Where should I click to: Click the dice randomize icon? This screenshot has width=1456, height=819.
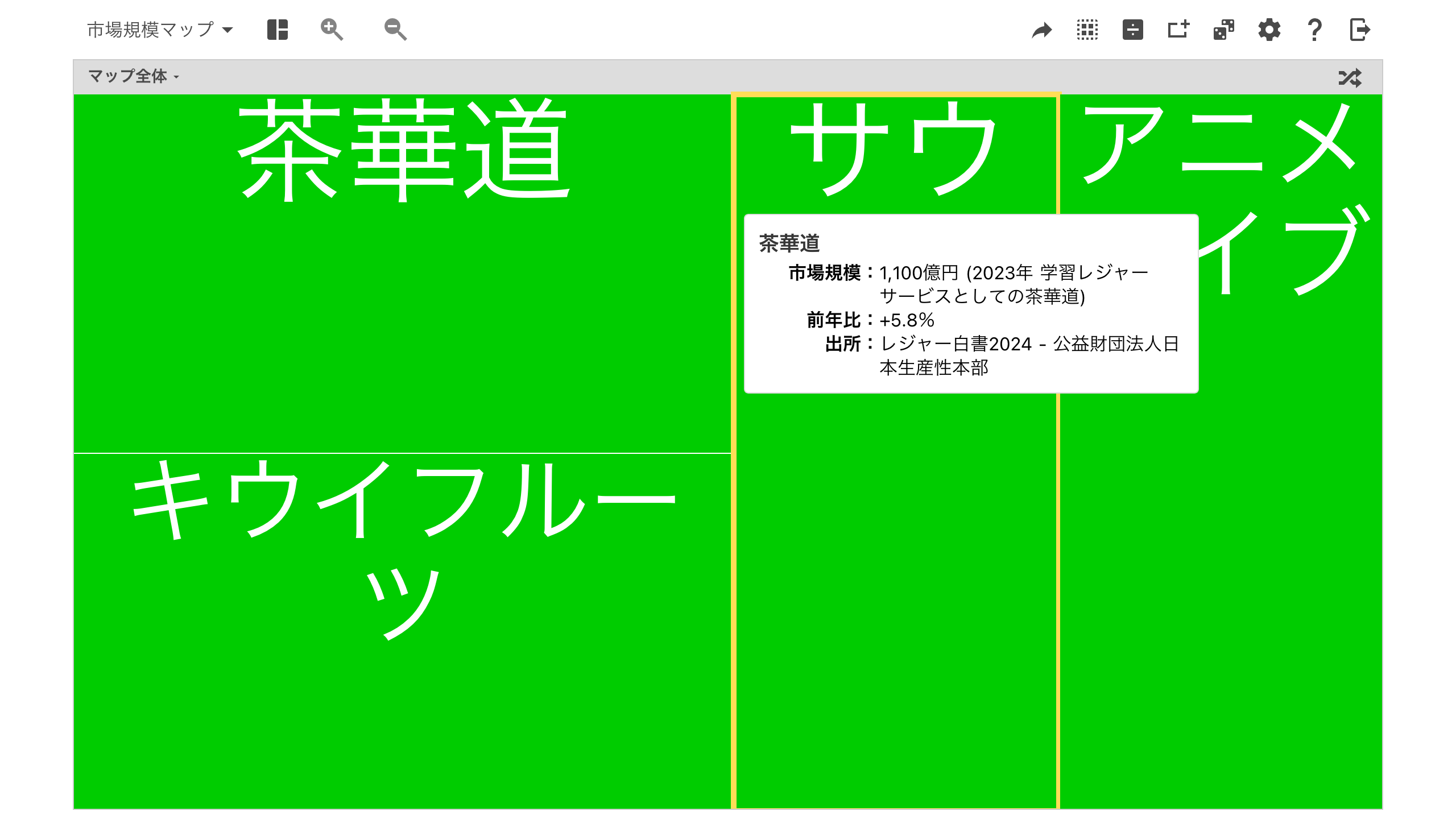click(x=1224, y=30)
